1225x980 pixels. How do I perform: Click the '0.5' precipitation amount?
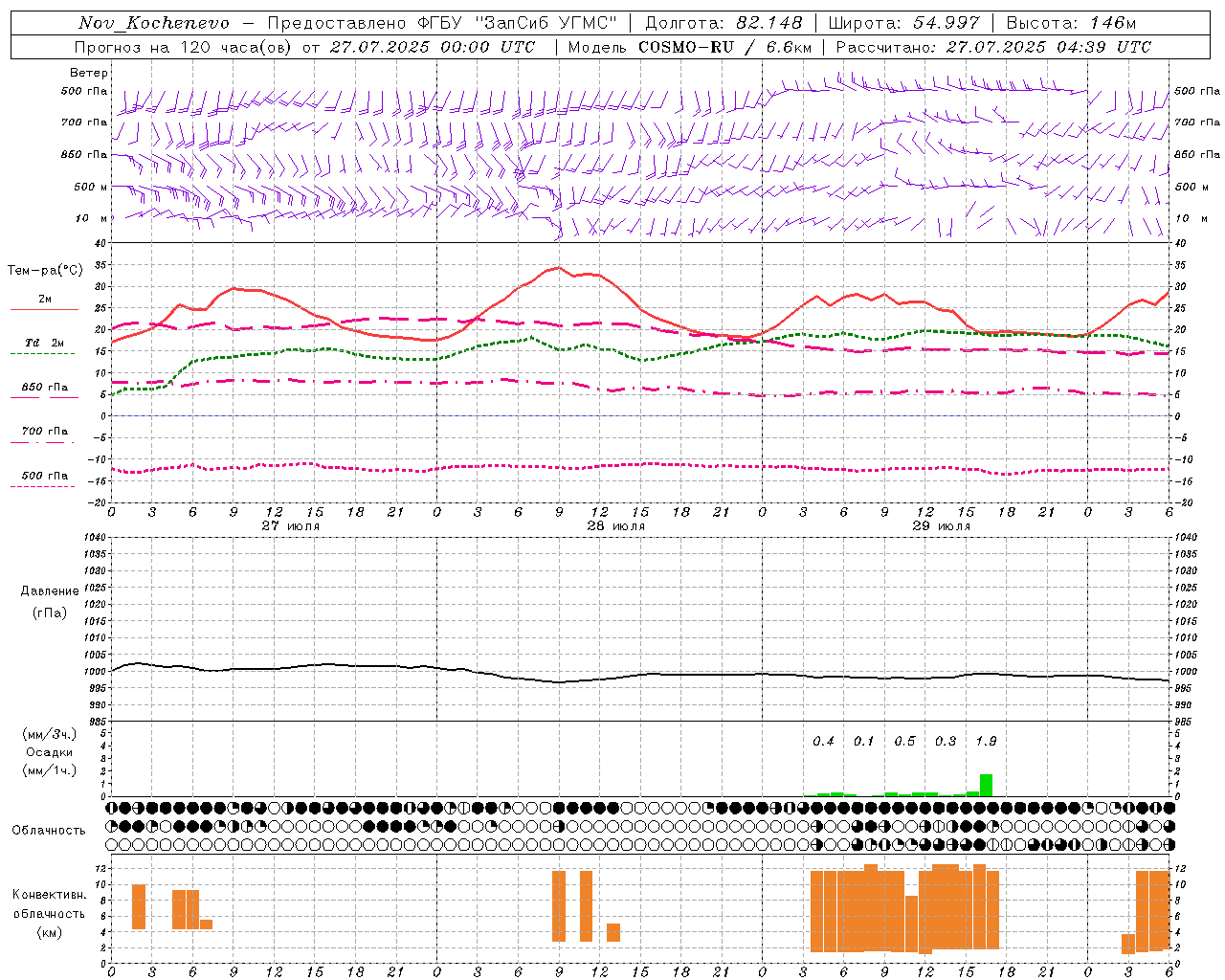tap(904, 742)
